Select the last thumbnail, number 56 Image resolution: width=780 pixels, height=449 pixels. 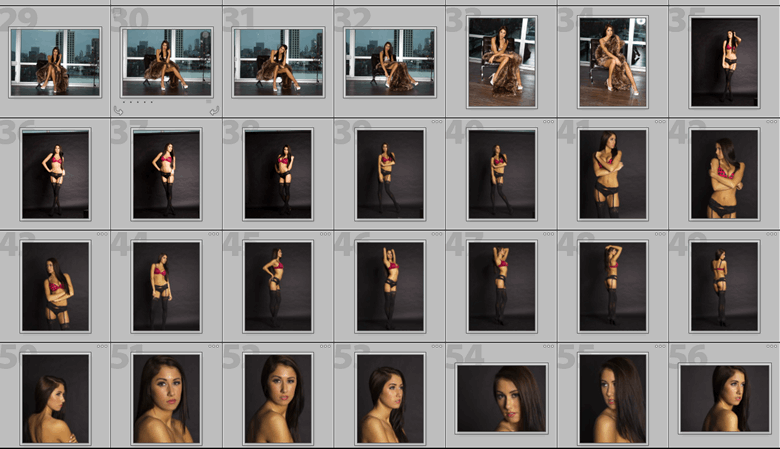coord(724,398)
